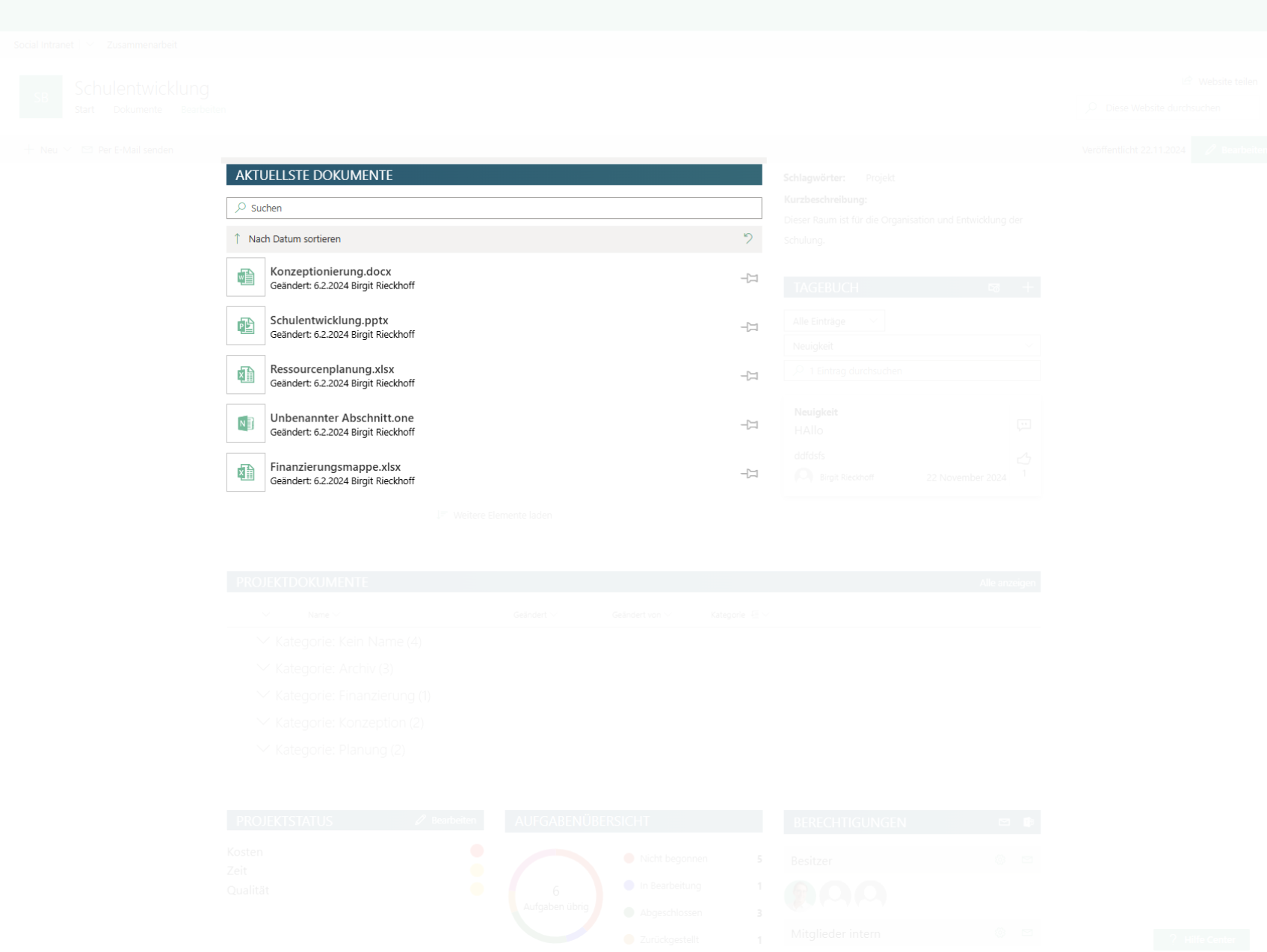Open the Excel icon for Ressourcenplanung.xlsx
1267x952 pixels.
(246, 374)
